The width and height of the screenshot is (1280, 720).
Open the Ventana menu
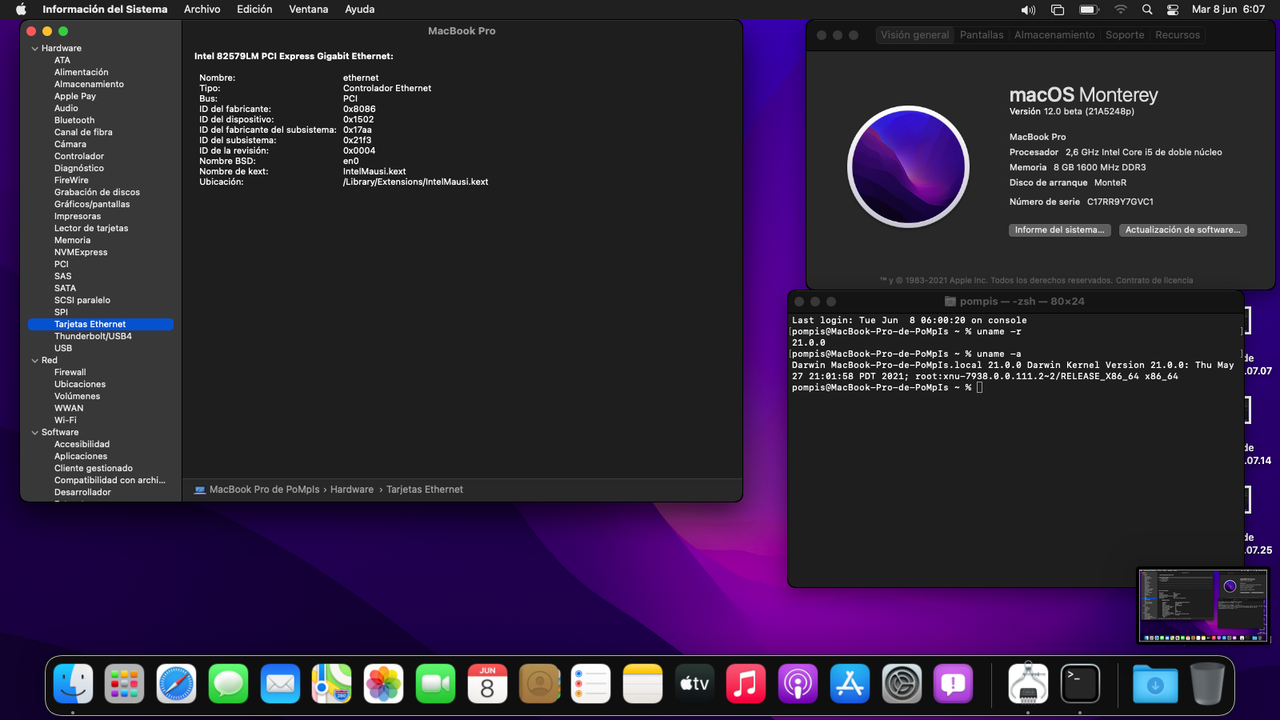tap(308, 9)
